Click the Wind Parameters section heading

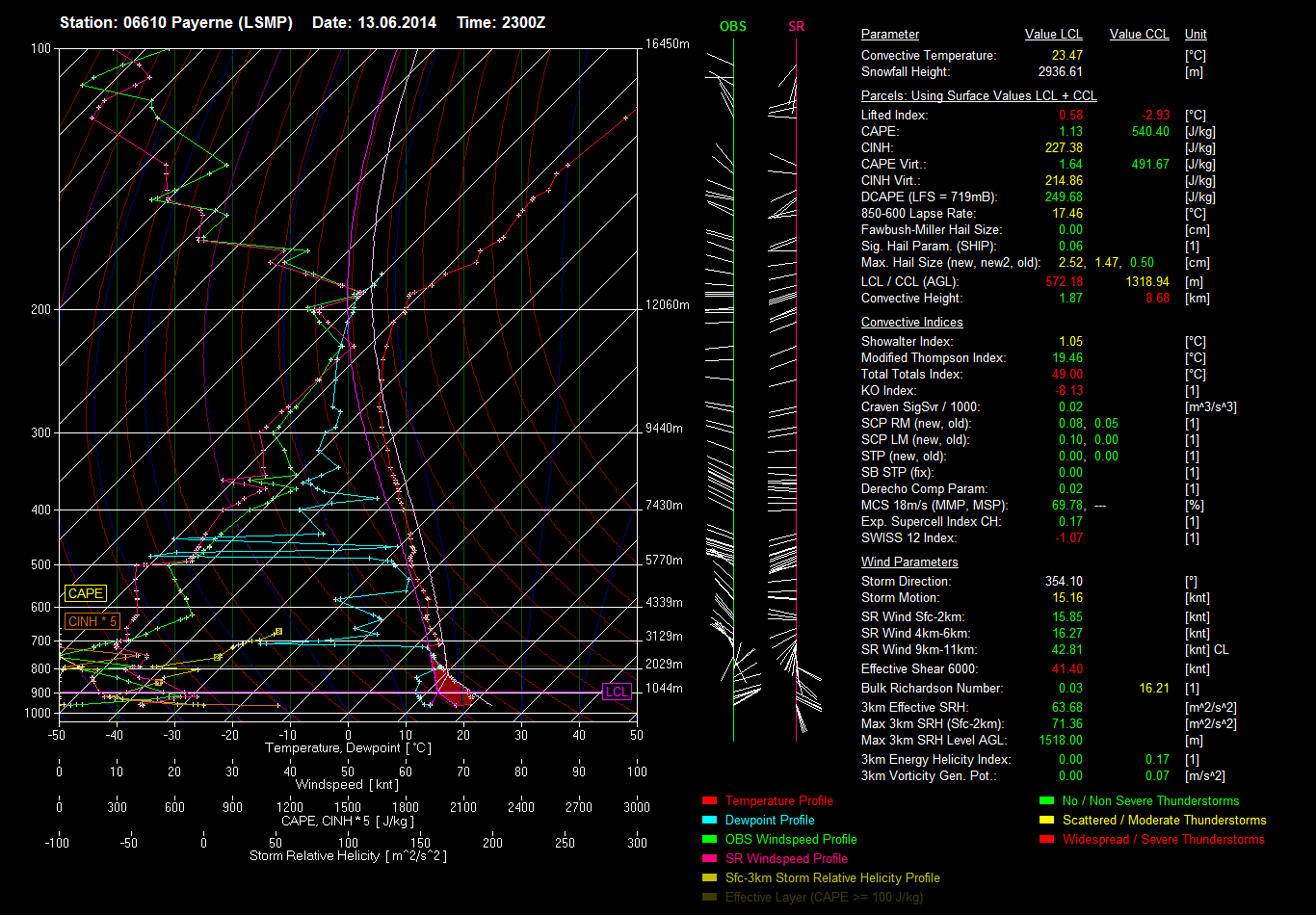pos(909,562)
